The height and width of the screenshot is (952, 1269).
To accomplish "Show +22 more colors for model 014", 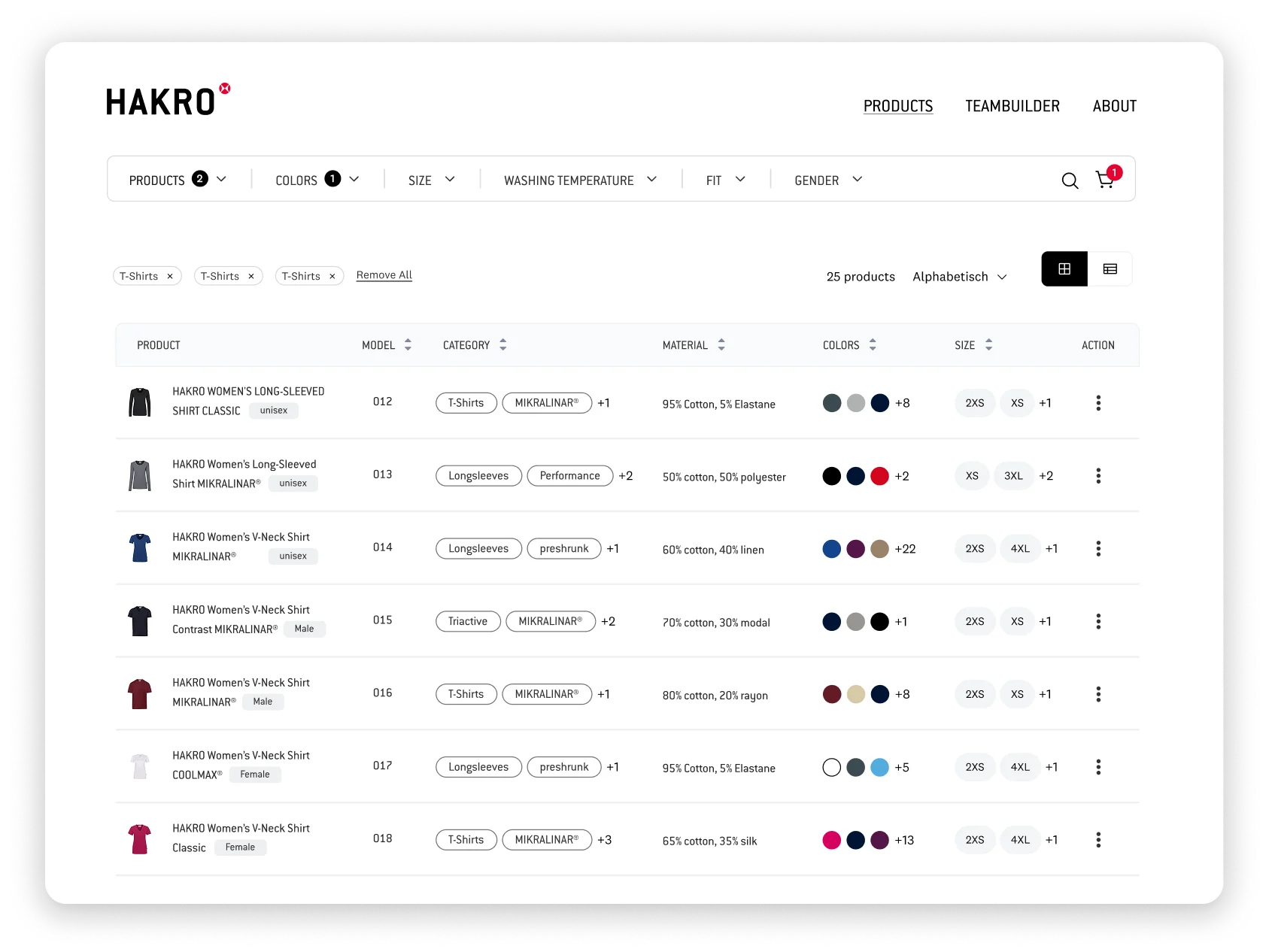I will click(x=906, y=549).
